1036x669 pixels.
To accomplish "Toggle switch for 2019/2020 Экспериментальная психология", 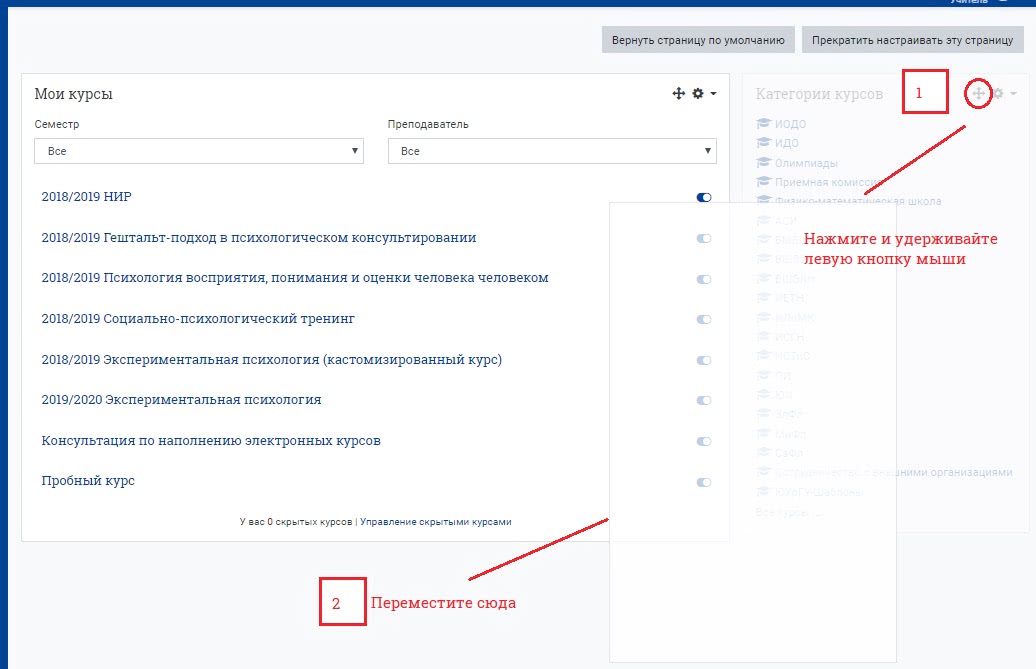I will click(x=704, y=400).
